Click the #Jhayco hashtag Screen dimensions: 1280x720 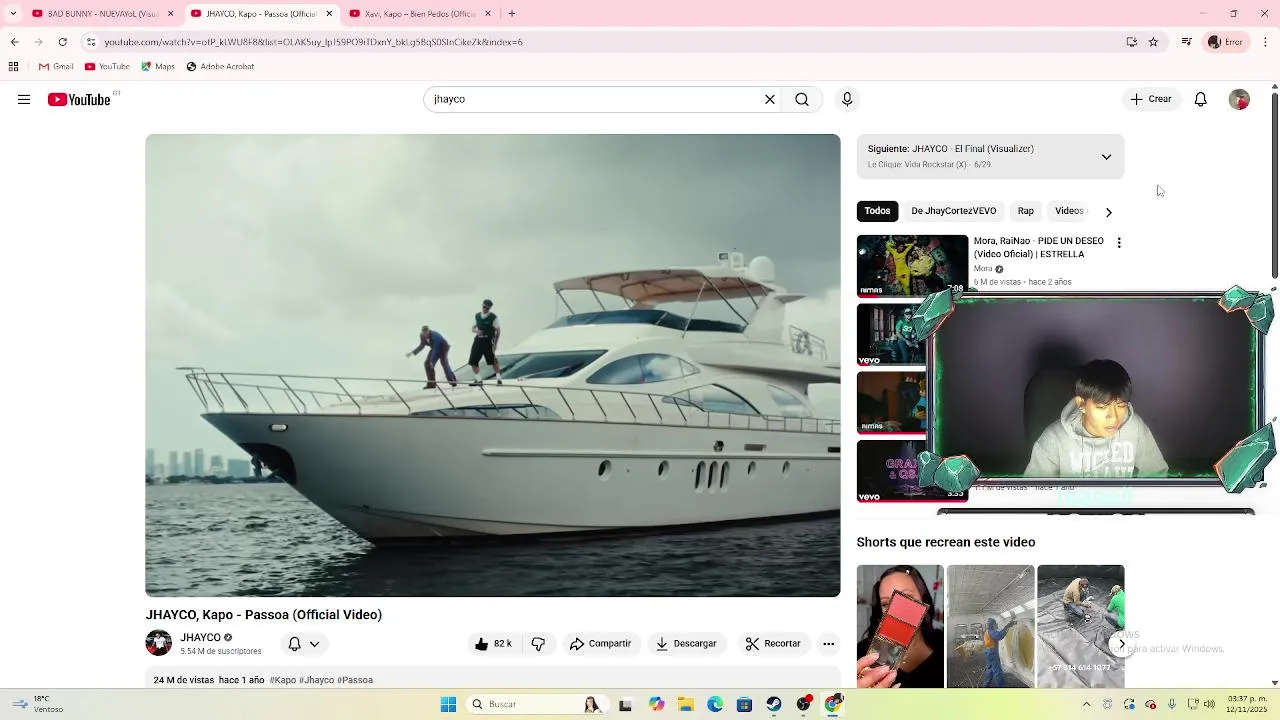click(x=316, y=680)
